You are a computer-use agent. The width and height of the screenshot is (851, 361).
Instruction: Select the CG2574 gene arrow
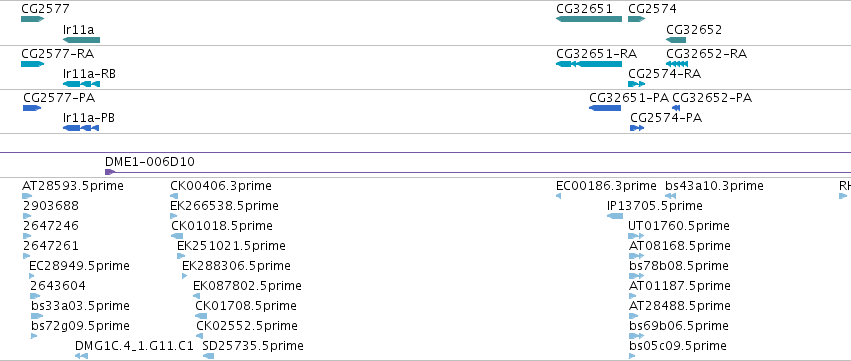click(x=637, y=19)
